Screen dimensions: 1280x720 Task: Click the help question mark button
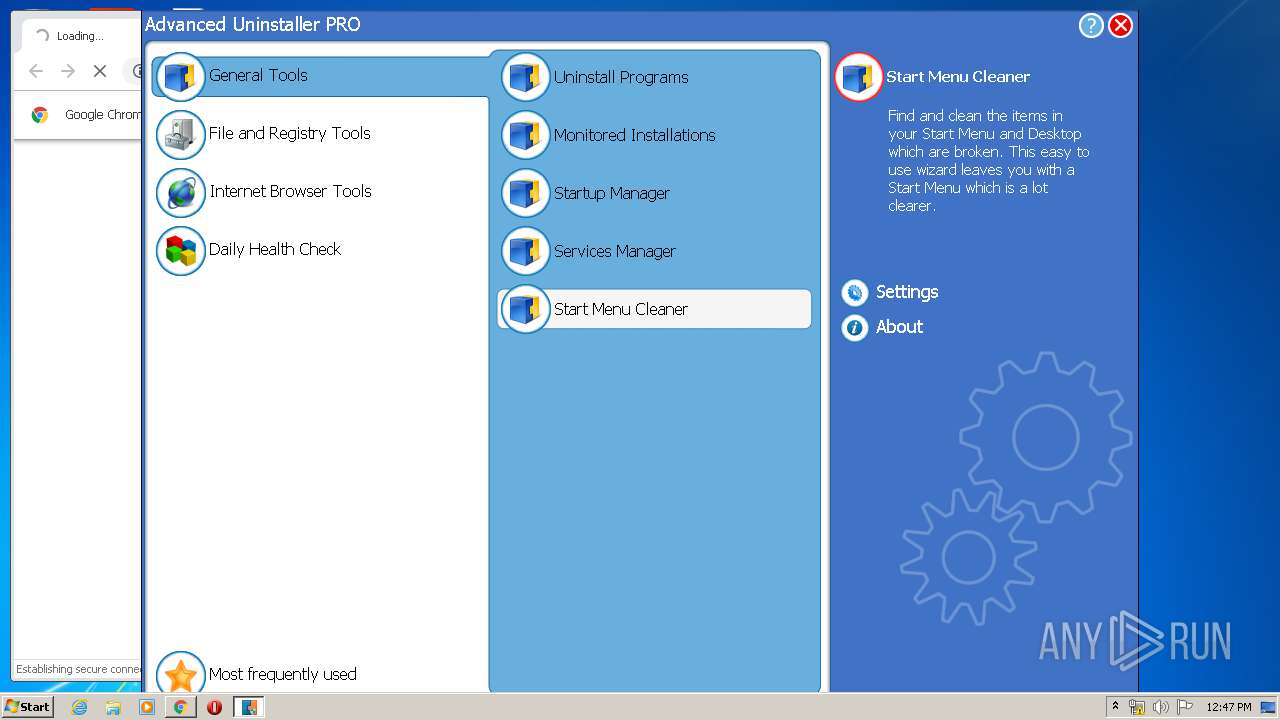(1091, 25)
